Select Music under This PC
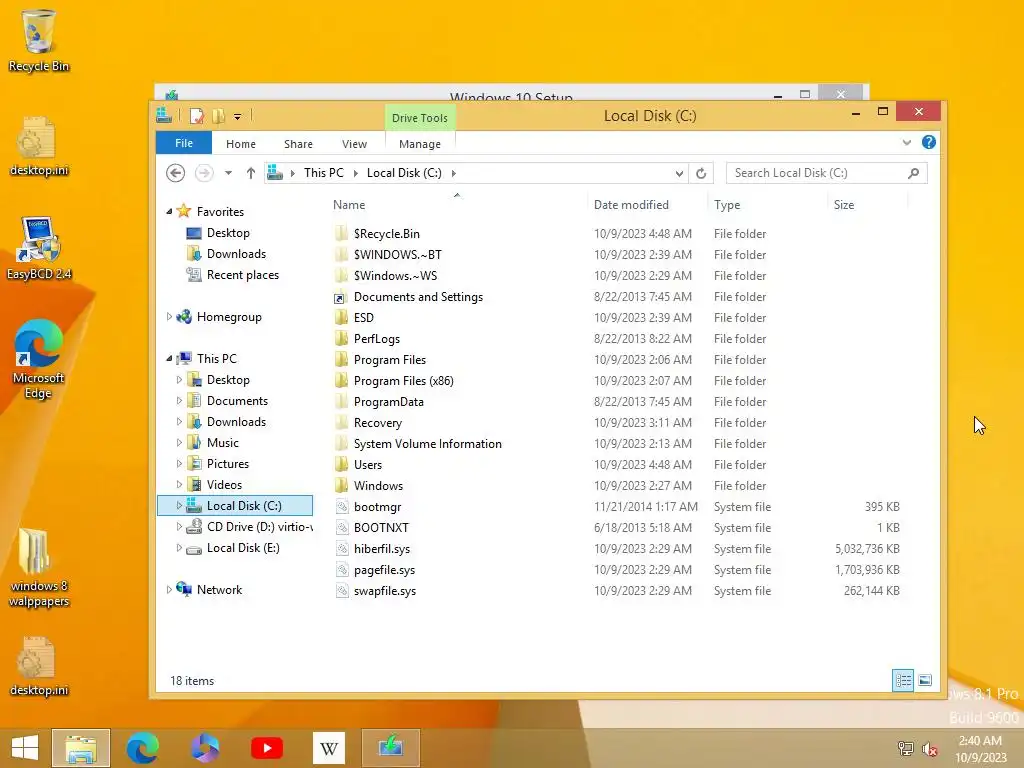1024x768 pixels. coord(223,443)
